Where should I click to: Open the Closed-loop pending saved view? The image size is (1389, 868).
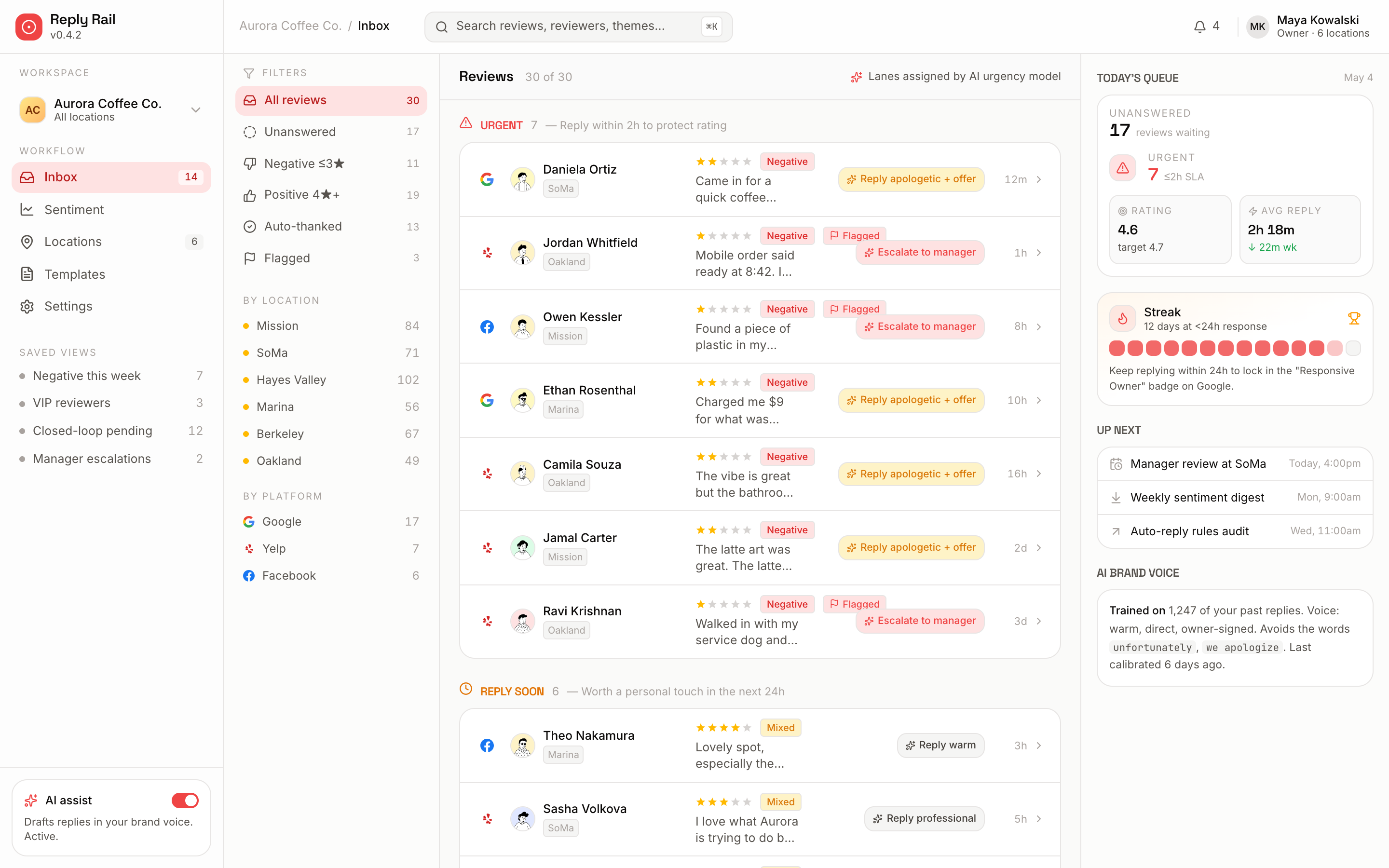point(111,431)
